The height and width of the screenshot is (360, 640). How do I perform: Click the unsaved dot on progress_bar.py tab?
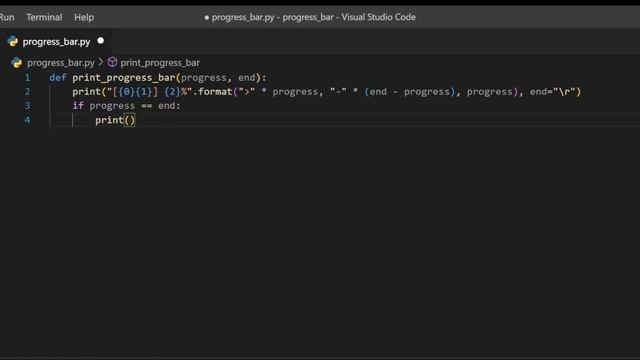(x=101, y=41)
